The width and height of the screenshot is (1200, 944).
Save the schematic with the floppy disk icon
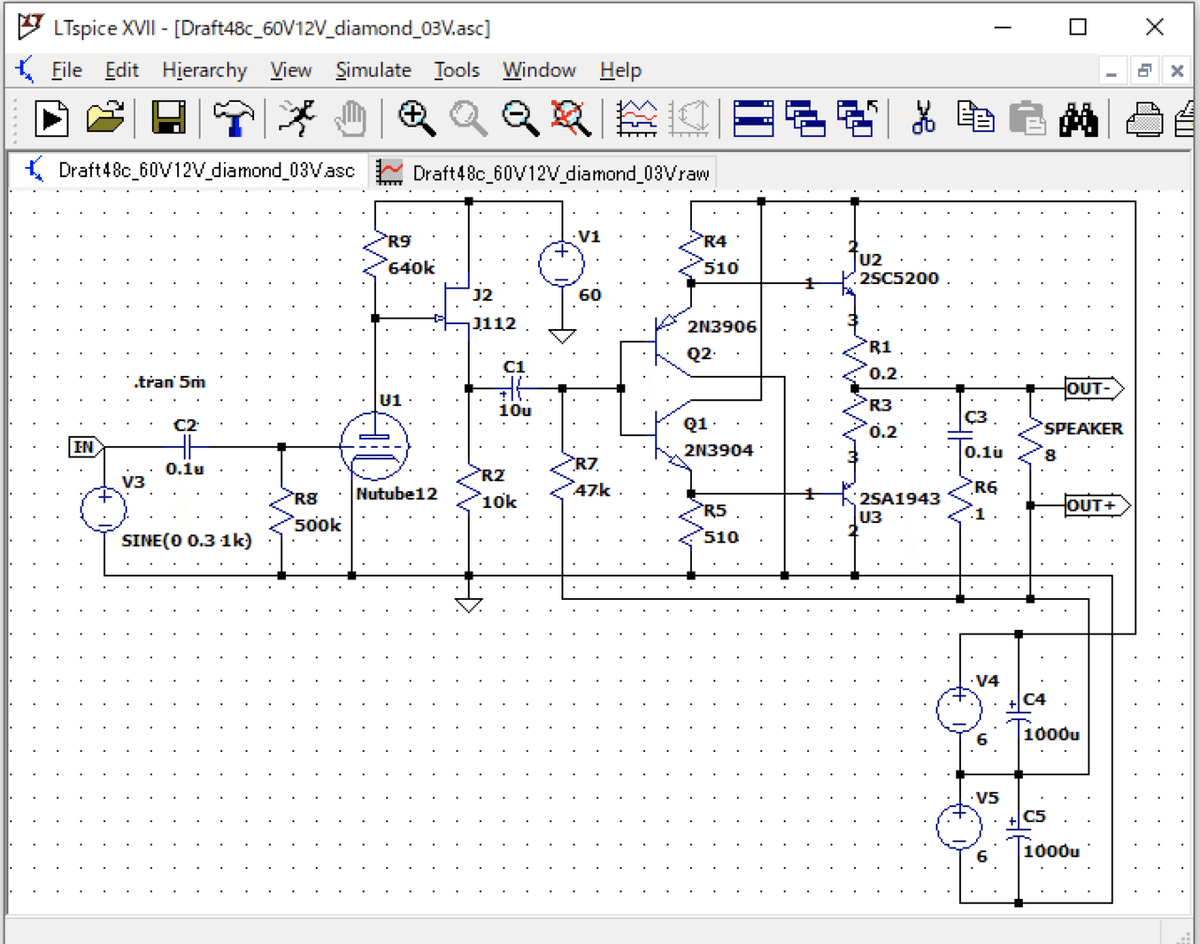click(x=169, y=119)
